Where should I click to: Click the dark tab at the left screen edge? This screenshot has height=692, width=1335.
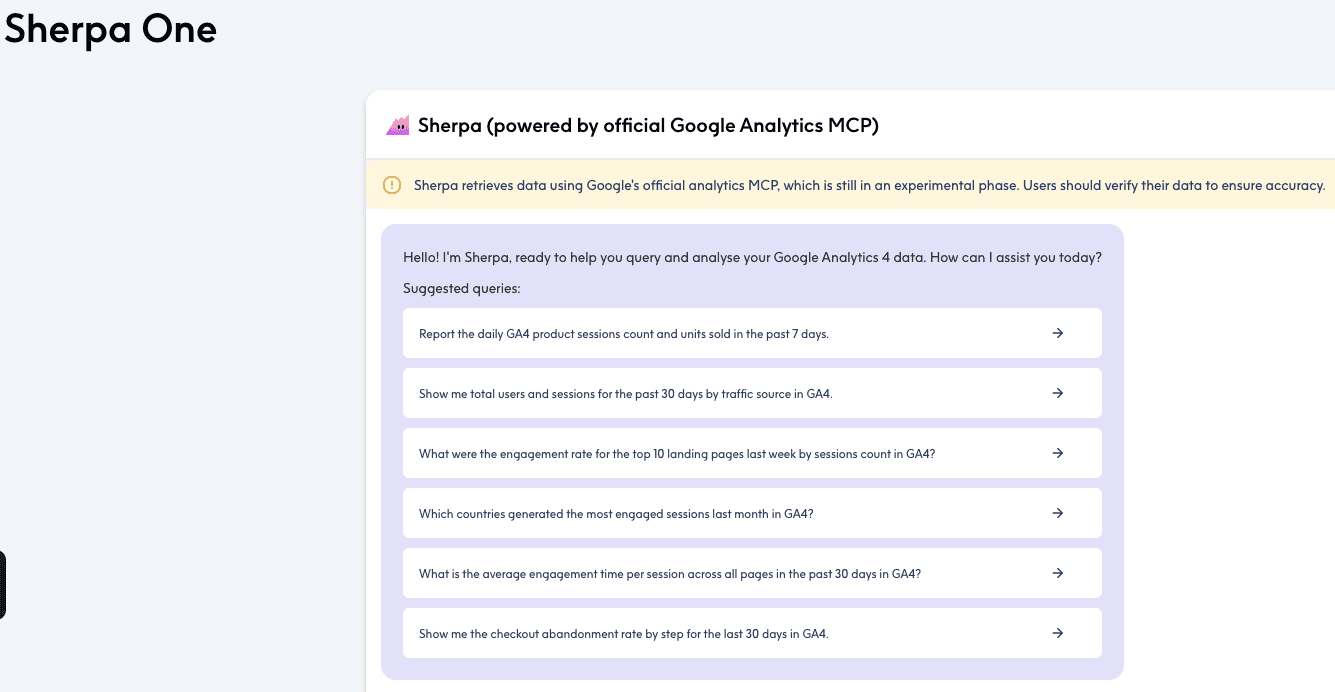pos(2,585)
